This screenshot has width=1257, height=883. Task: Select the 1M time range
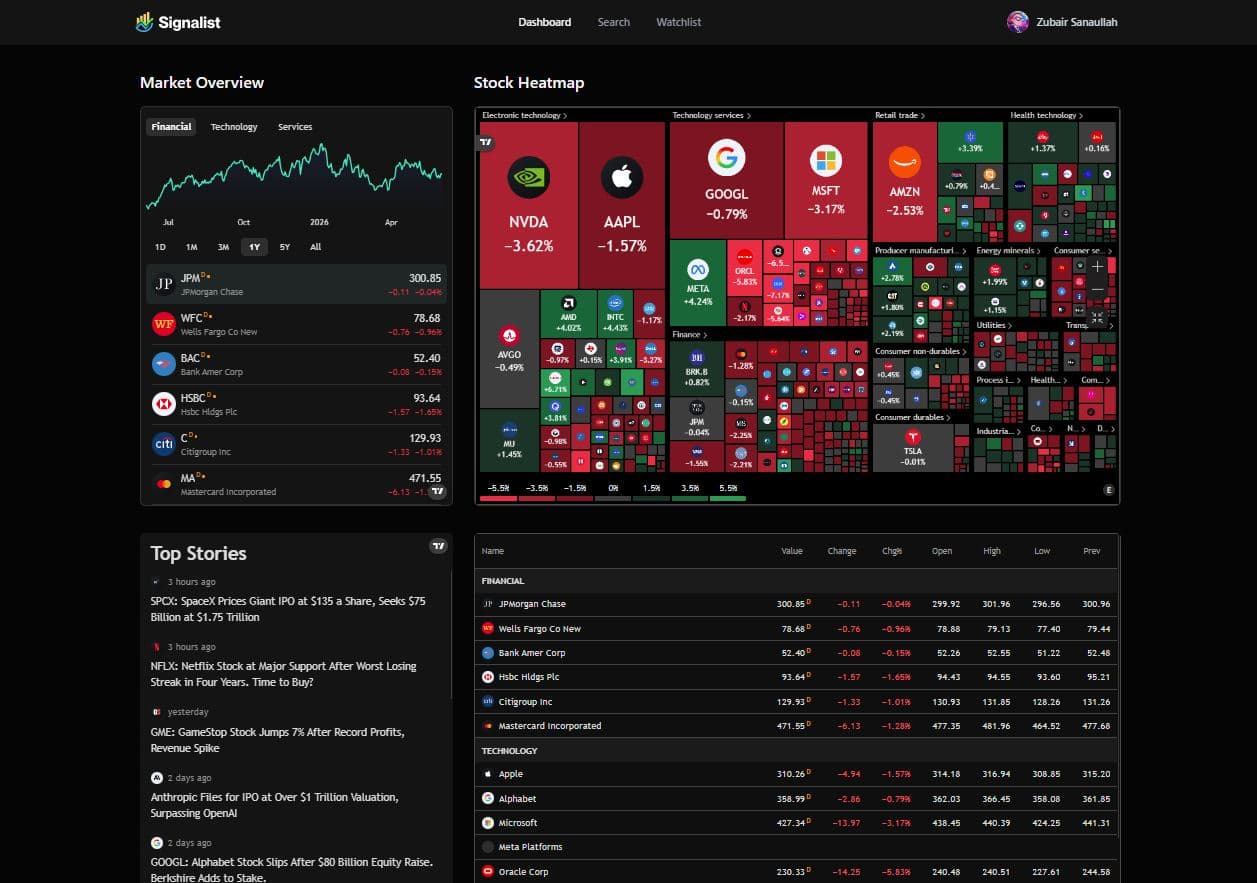[192, 247]
